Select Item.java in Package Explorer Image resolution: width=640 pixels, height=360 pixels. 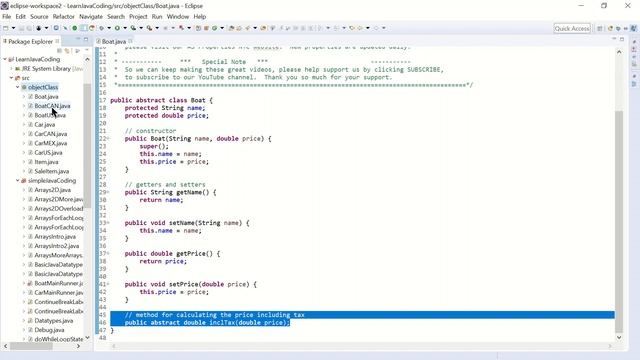46,162
